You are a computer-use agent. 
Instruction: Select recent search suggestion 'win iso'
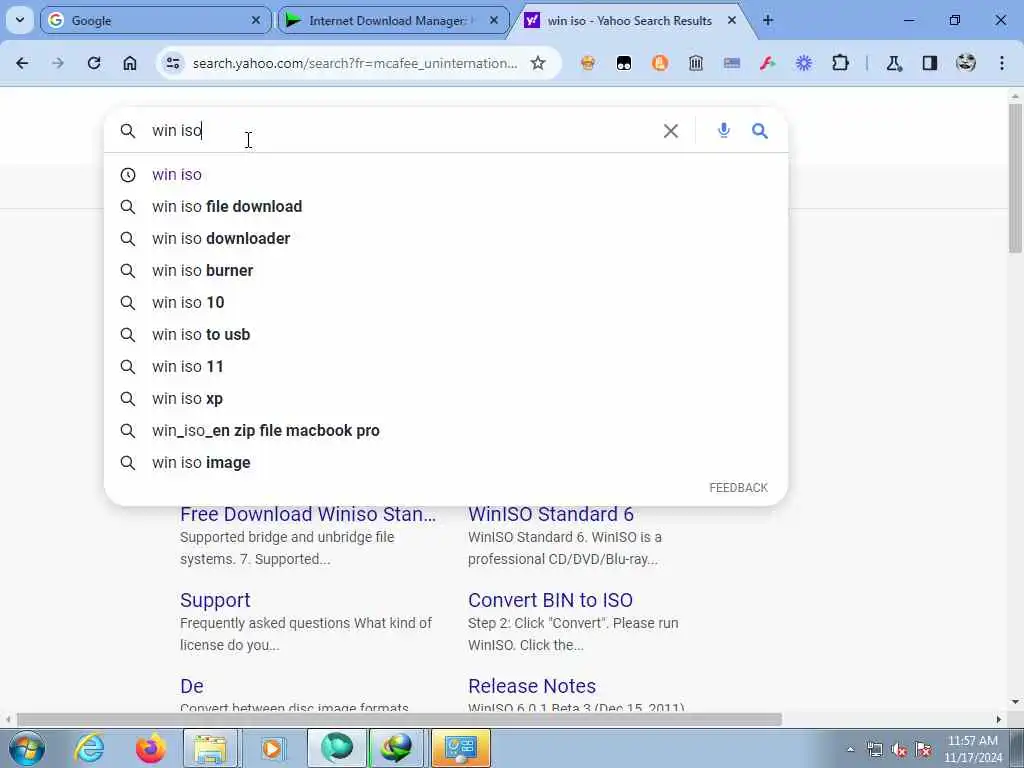[446, 174]
